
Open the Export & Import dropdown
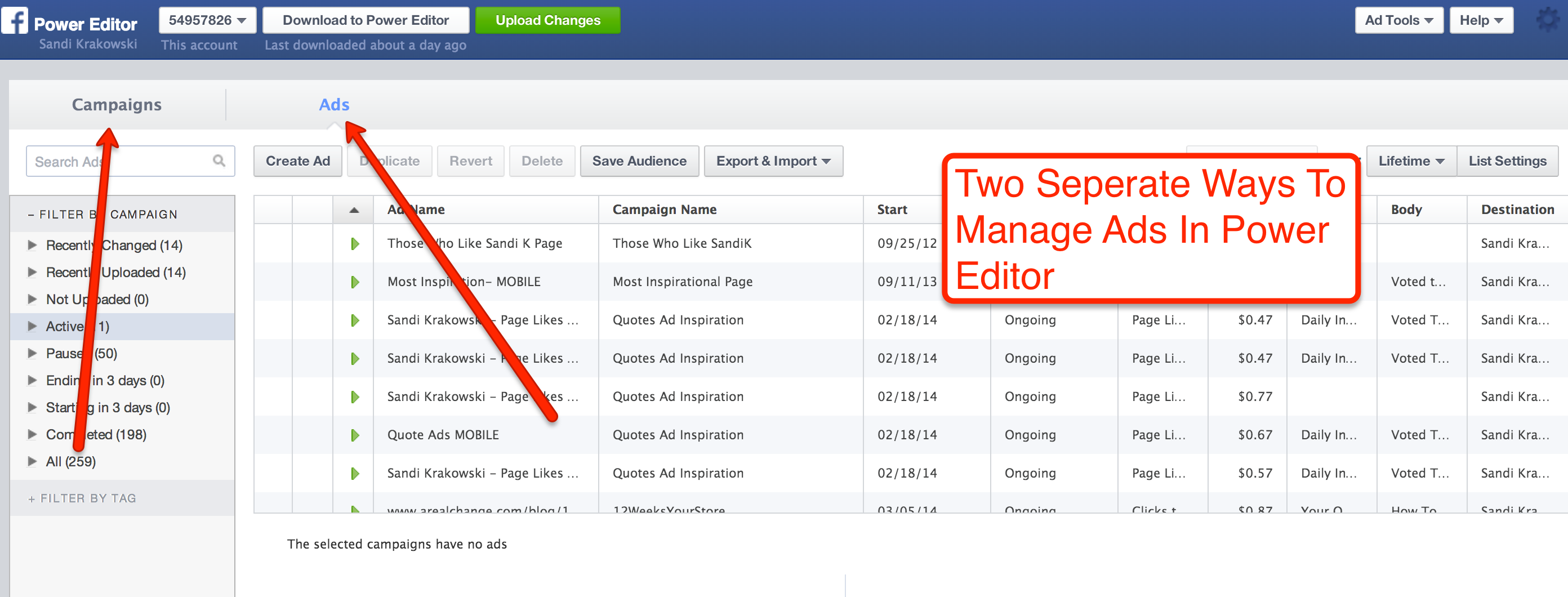point(772,161)
